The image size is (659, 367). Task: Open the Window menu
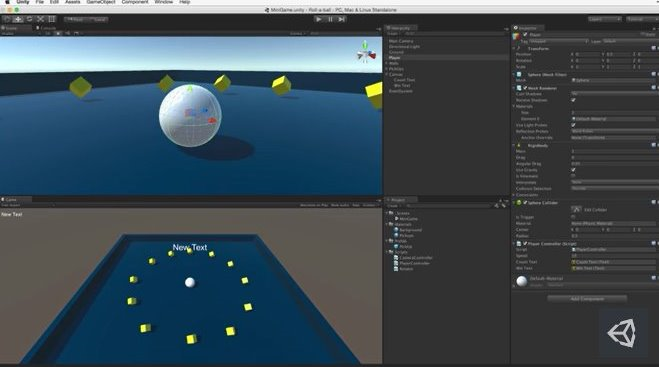coord(163,2)
